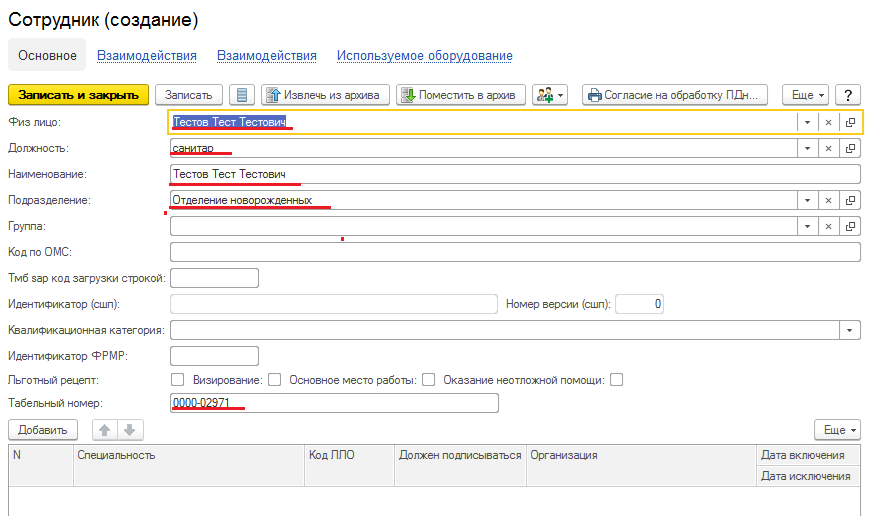Tick the Основное место работы checkbox
This screenshot has width=875, height=516.
(x=428, y=380)
